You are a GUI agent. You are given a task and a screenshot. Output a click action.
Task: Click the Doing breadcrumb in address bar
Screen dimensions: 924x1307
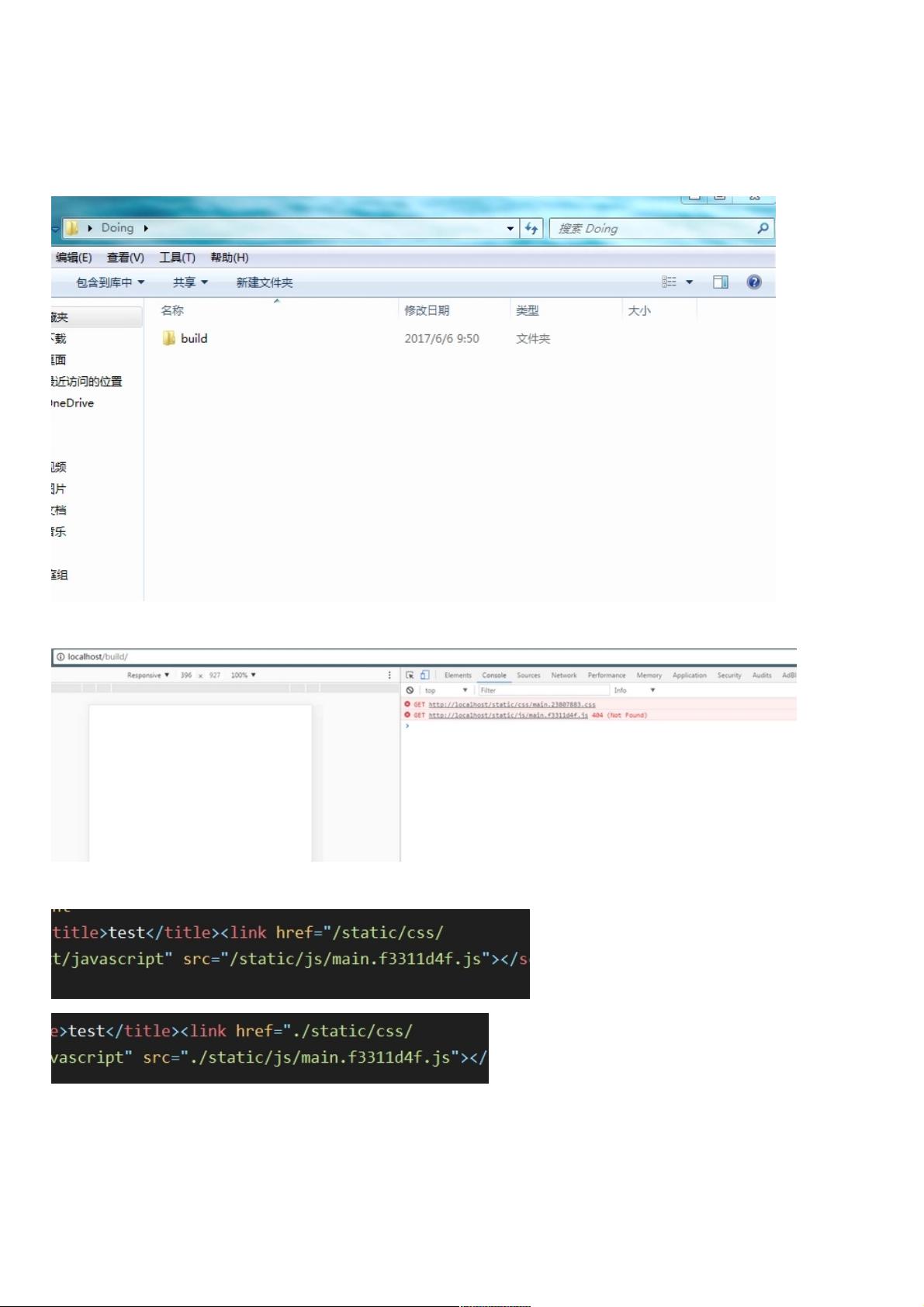117,228
